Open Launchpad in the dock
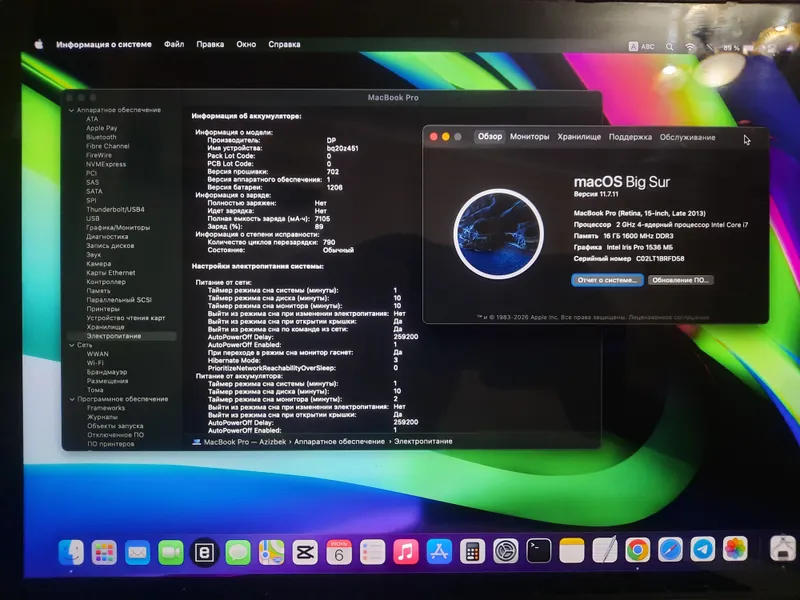 click(x=104, y=552)
